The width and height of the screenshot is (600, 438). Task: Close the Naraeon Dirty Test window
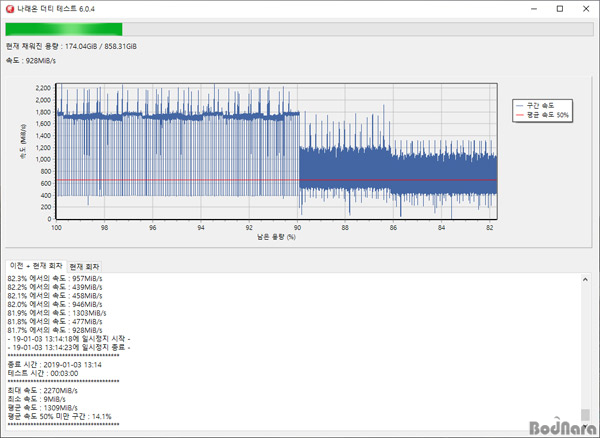[586, 8]
